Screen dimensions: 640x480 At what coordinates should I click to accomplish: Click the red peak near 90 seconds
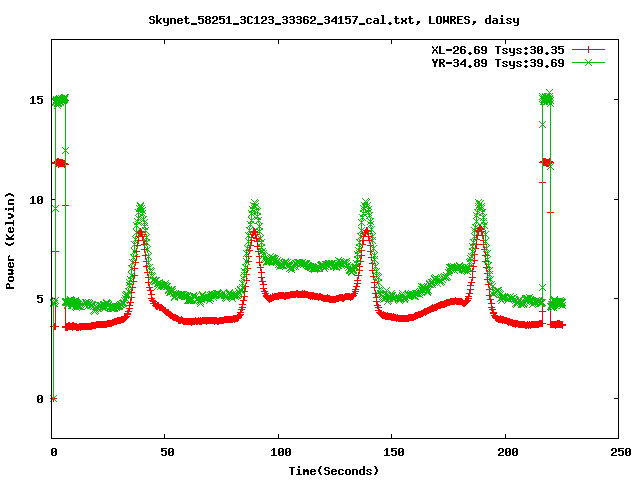pos(254,233)
